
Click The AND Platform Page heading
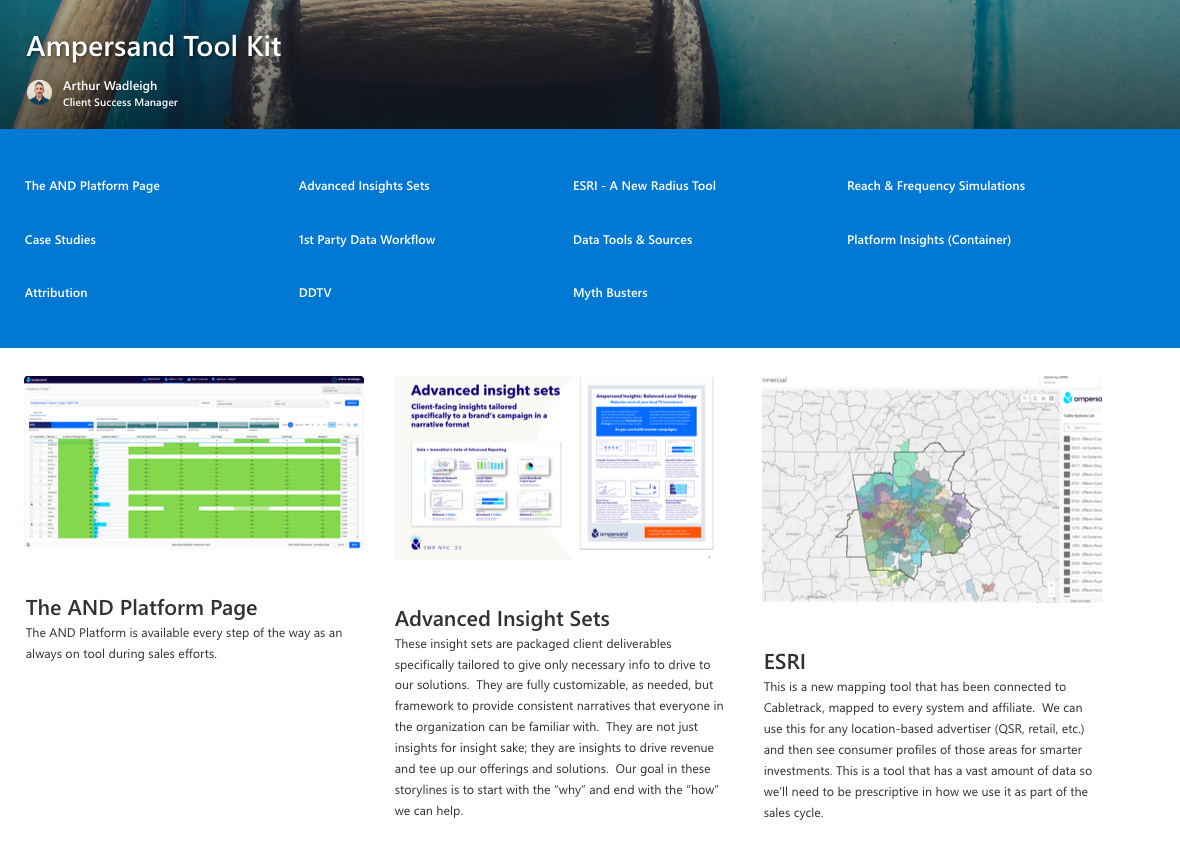pos(141,607)
